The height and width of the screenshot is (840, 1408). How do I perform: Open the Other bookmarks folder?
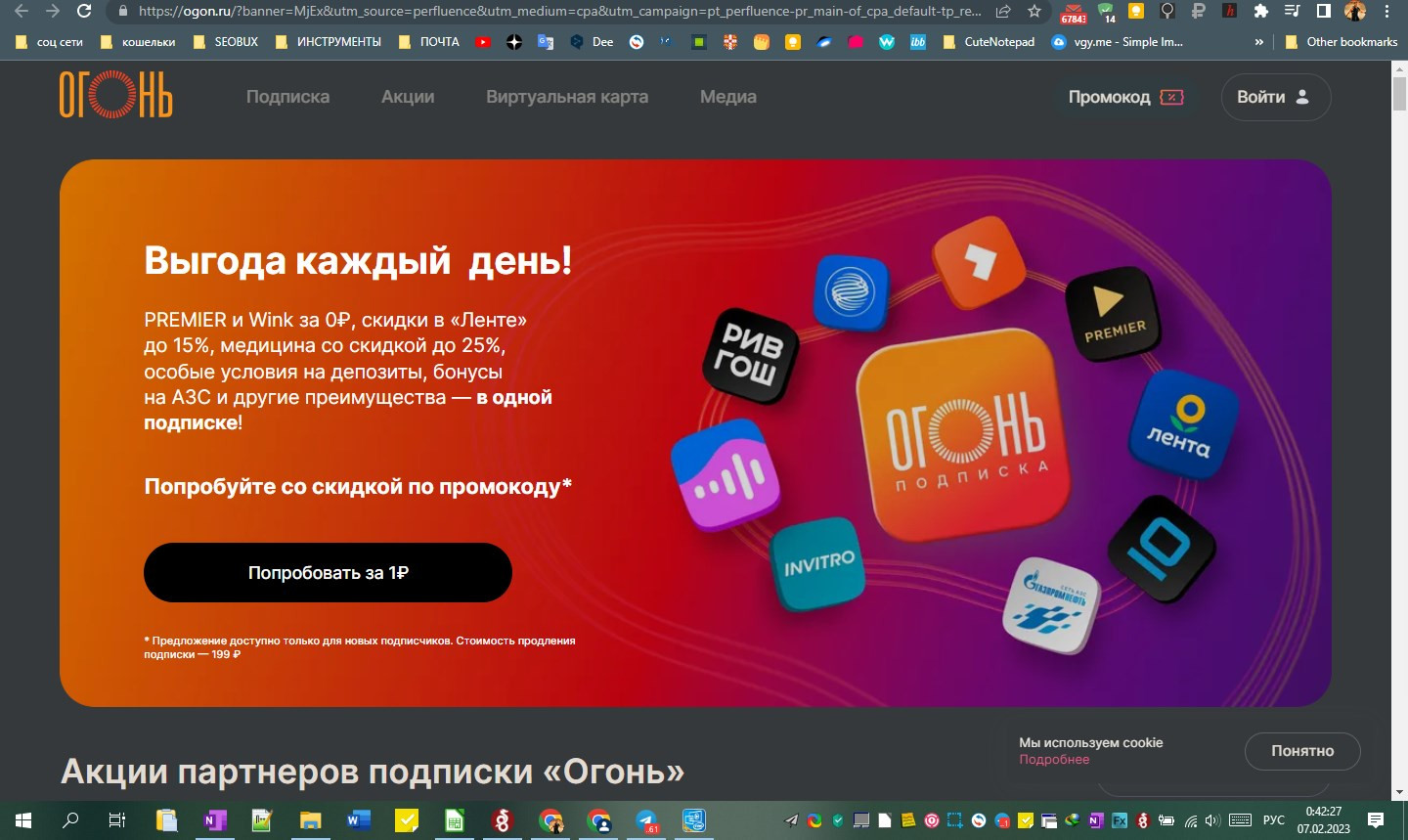click(x=1341, y=42)
